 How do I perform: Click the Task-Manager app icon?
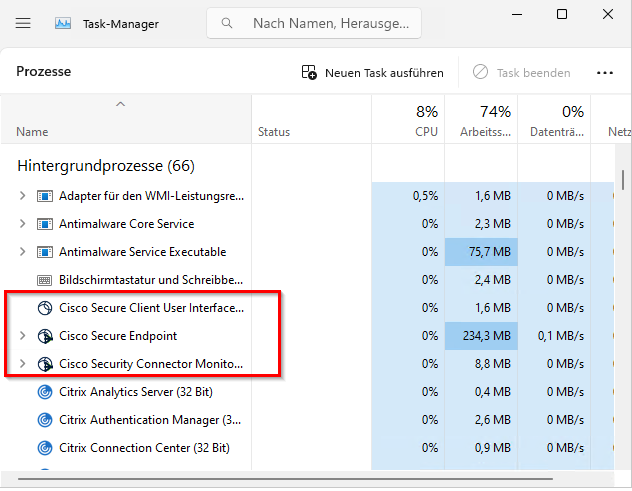click(x=63, y=23)
